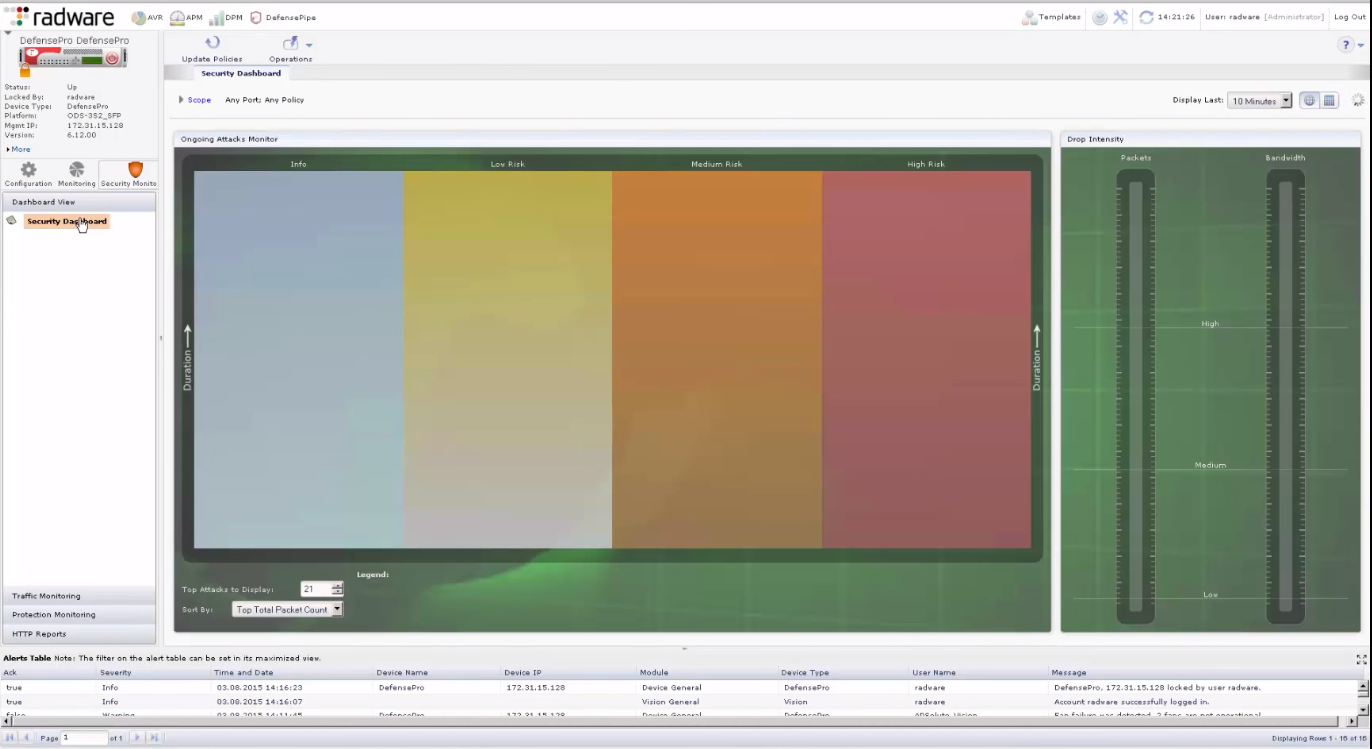The height and width of the screenshot is (749, 1372).
Task: Open the Display Last dropdown
Action: click(1260, 101)
